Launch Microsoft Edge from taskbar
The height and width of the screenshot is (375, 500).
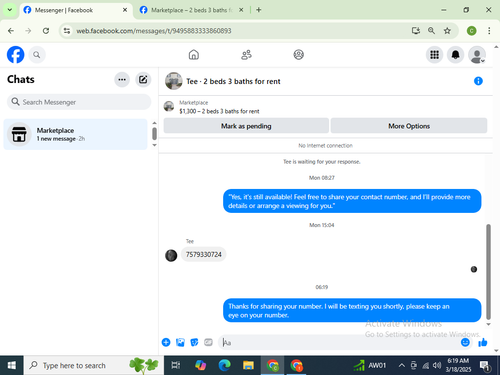[x=225, y=365]
